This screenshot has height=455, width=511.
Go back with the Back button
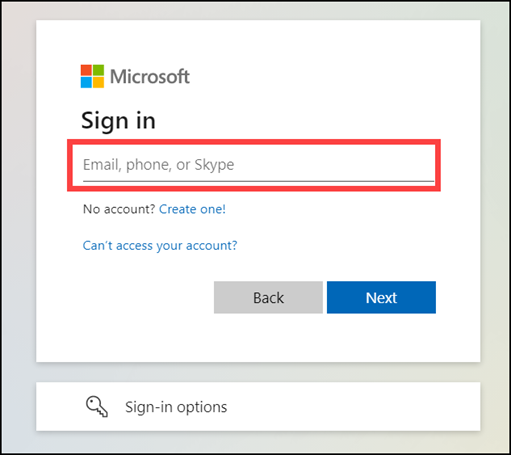[x=268, y=297]
